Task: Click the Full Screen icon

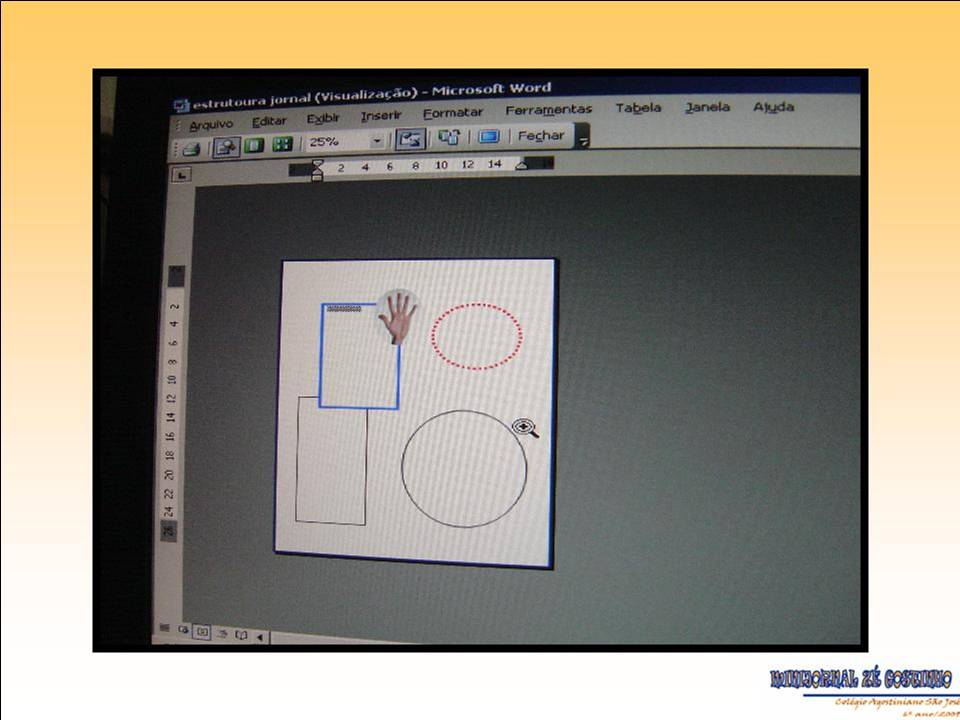Action: [x=488, y=136]
